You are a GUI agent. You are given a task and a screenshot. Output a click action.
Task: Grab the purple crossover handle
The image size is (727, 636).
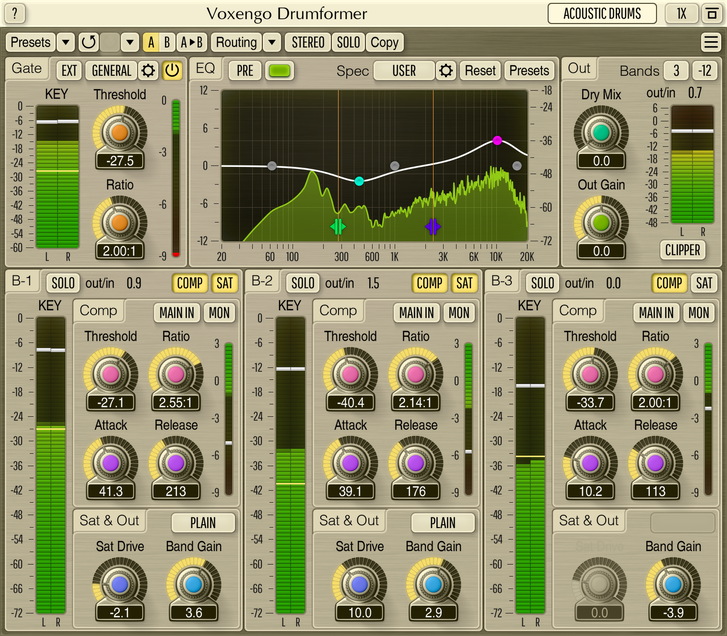[433, 227]
